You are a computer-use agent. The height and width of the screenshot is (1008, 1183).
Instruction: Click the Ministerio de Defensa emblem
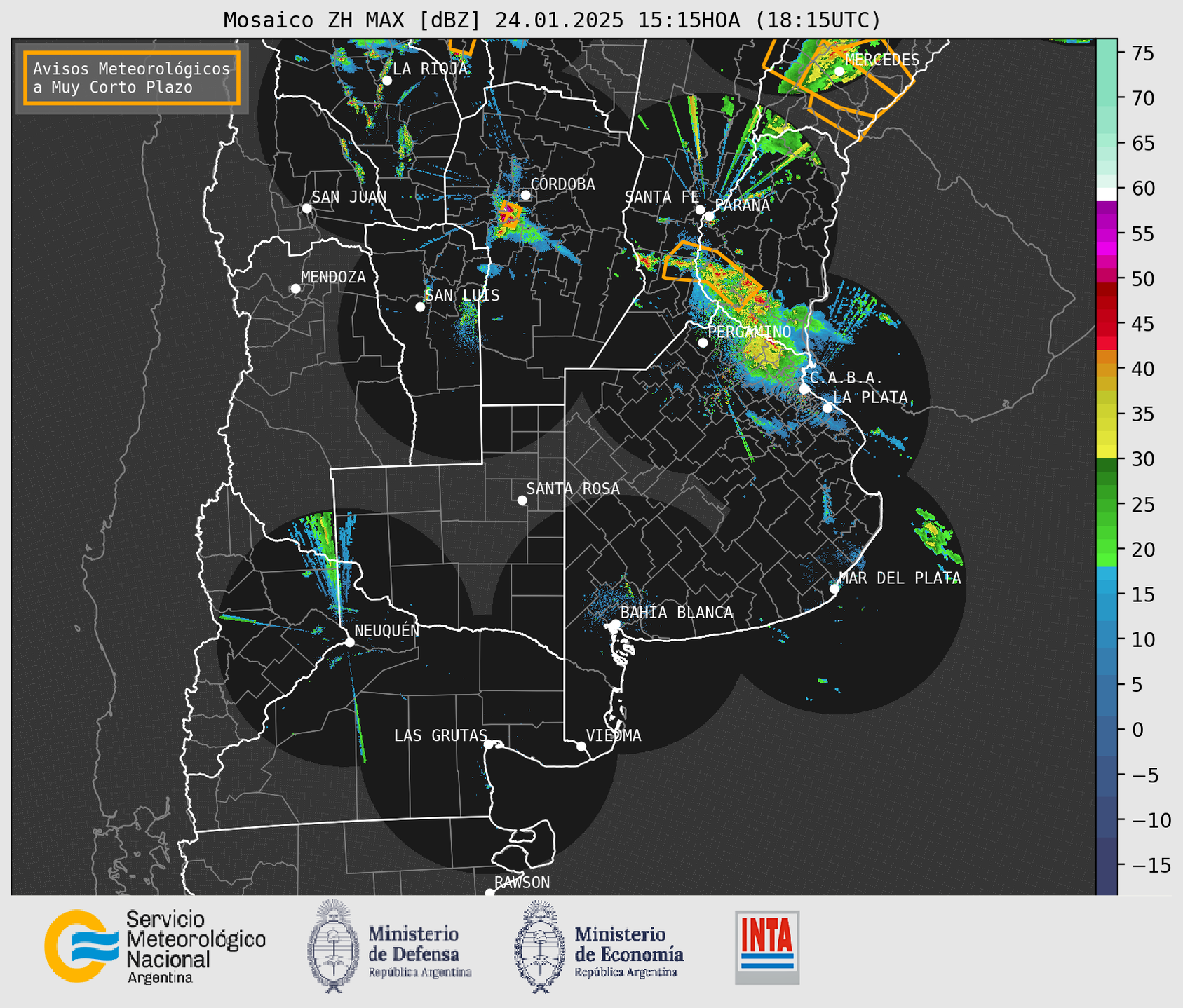tap(333, 946)
